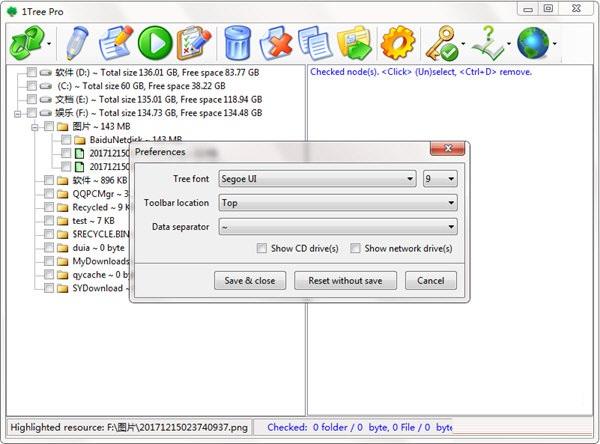Click the Cancel button in Preferences
Viewport: 600px width, 444px height.
point(431,281)
